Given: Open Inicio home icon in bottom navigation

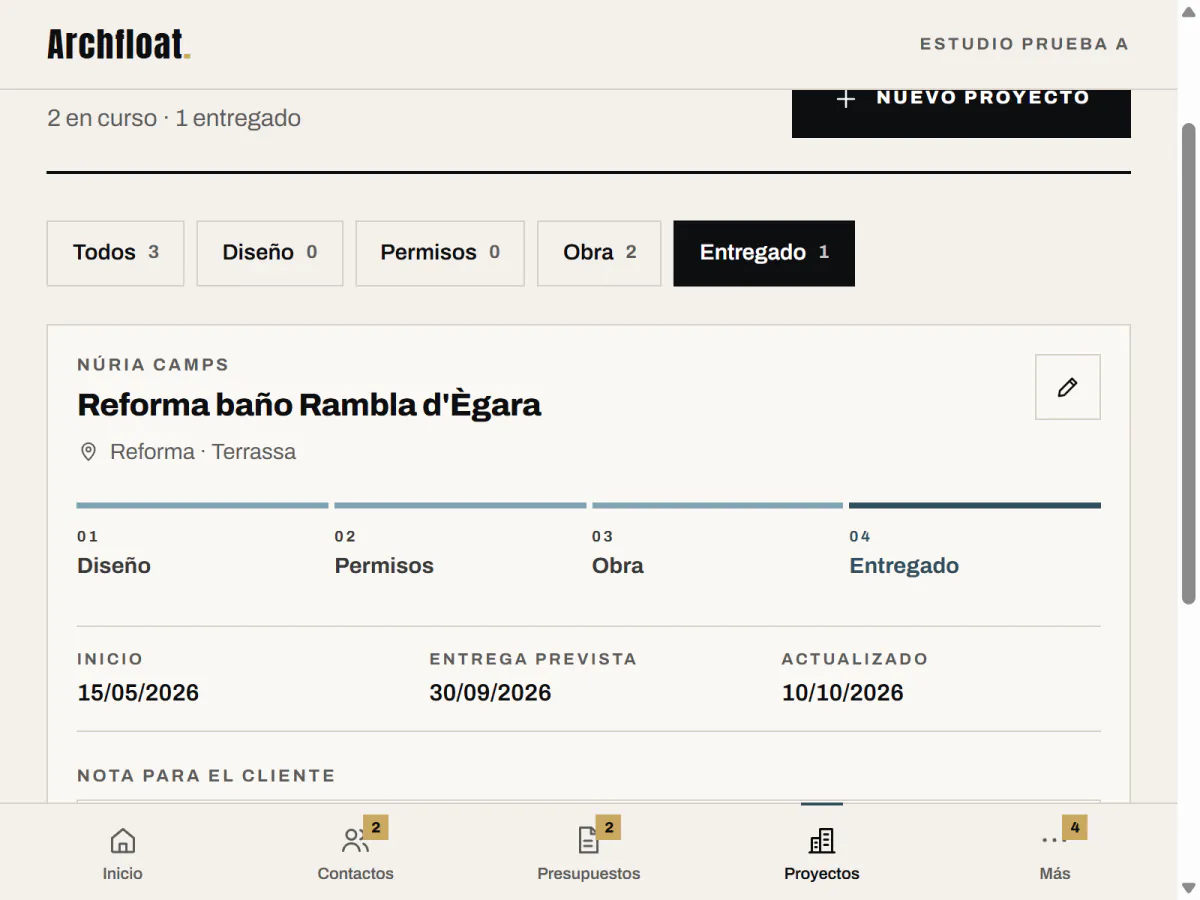Looking at the screenshot, I should pos(122,840).
